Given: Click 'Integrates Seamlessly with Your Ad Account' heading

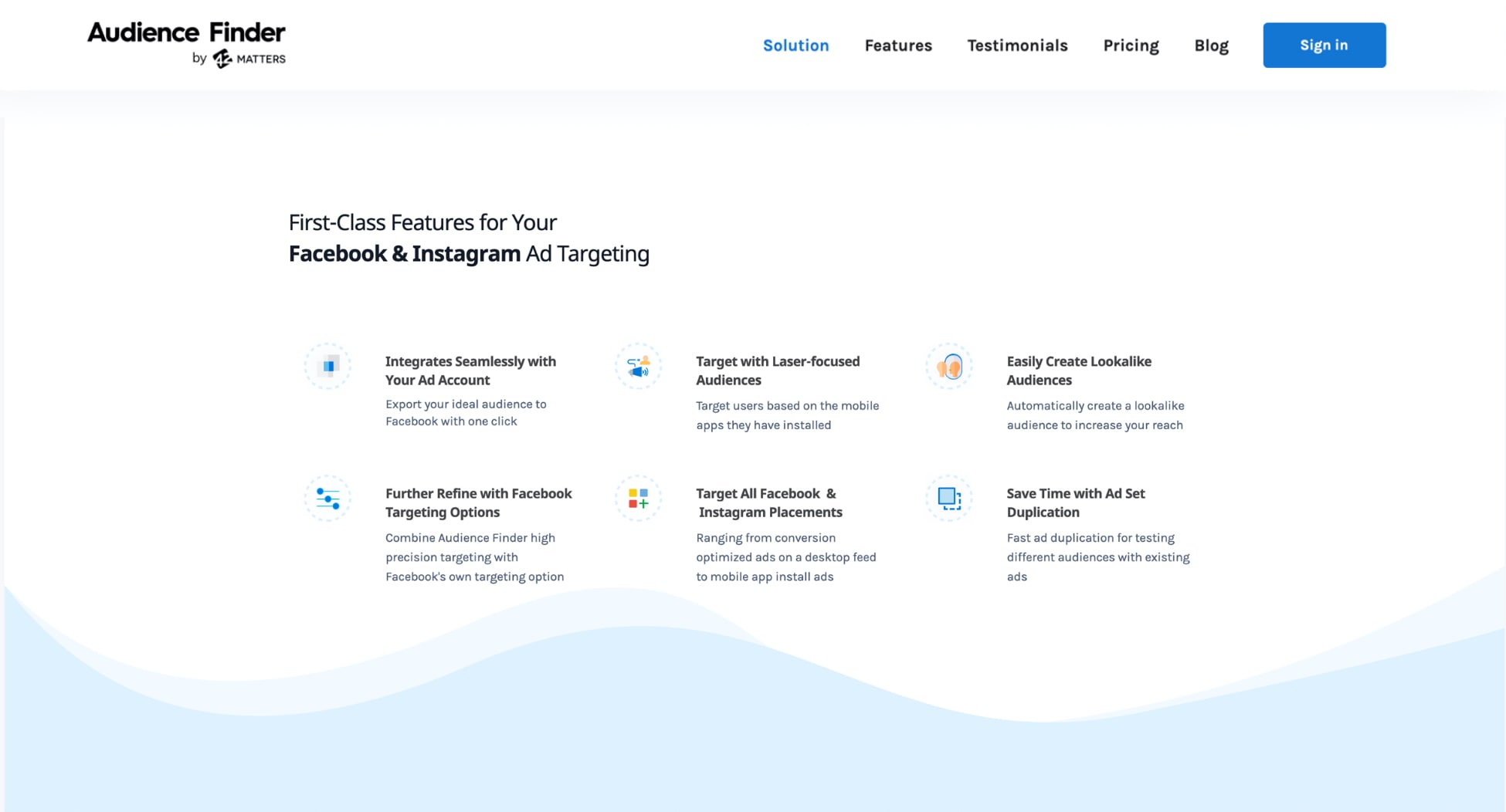Looking at the screenshot, I should click(470, 370).
